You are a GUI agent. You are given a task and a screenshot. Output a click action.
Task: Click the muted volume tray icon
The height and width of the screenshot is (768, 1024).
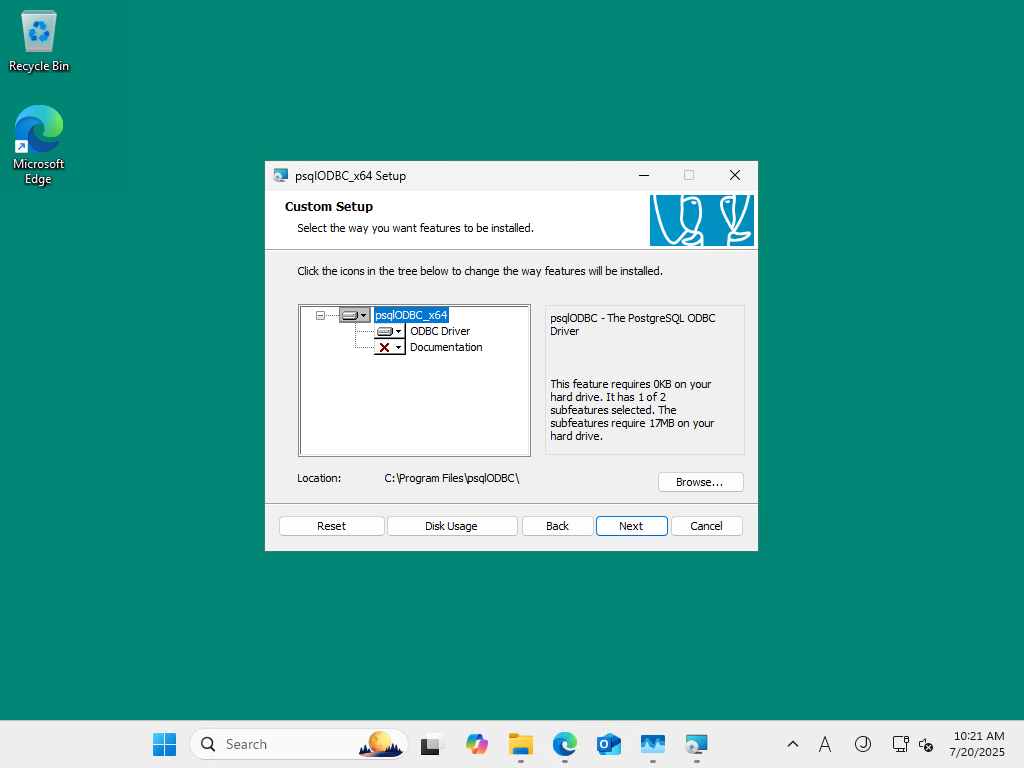point(925,744)
